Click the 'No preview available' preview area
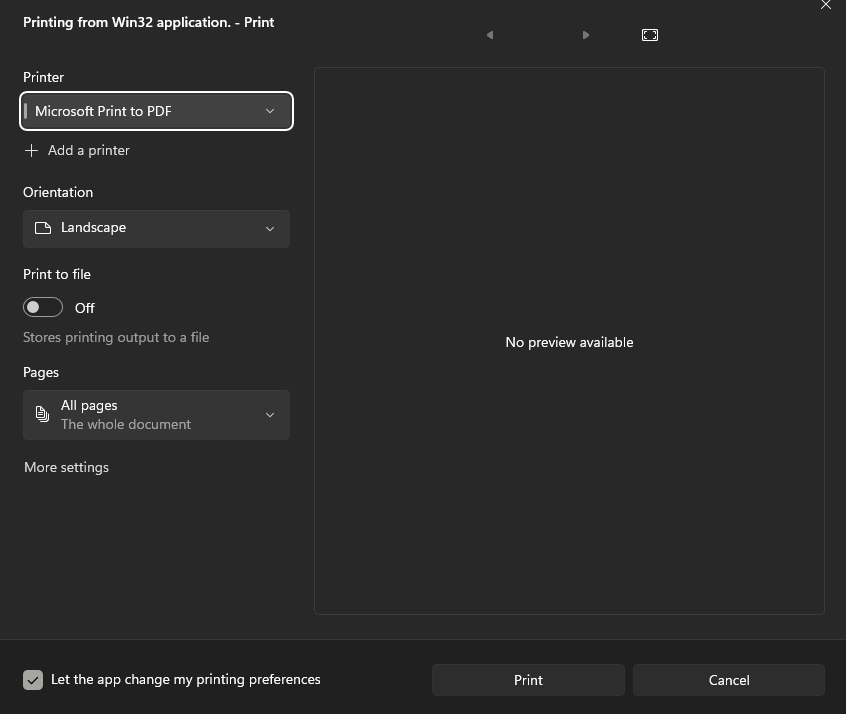Viewport: 846px width, 714px height. click(x=569, y=341)
